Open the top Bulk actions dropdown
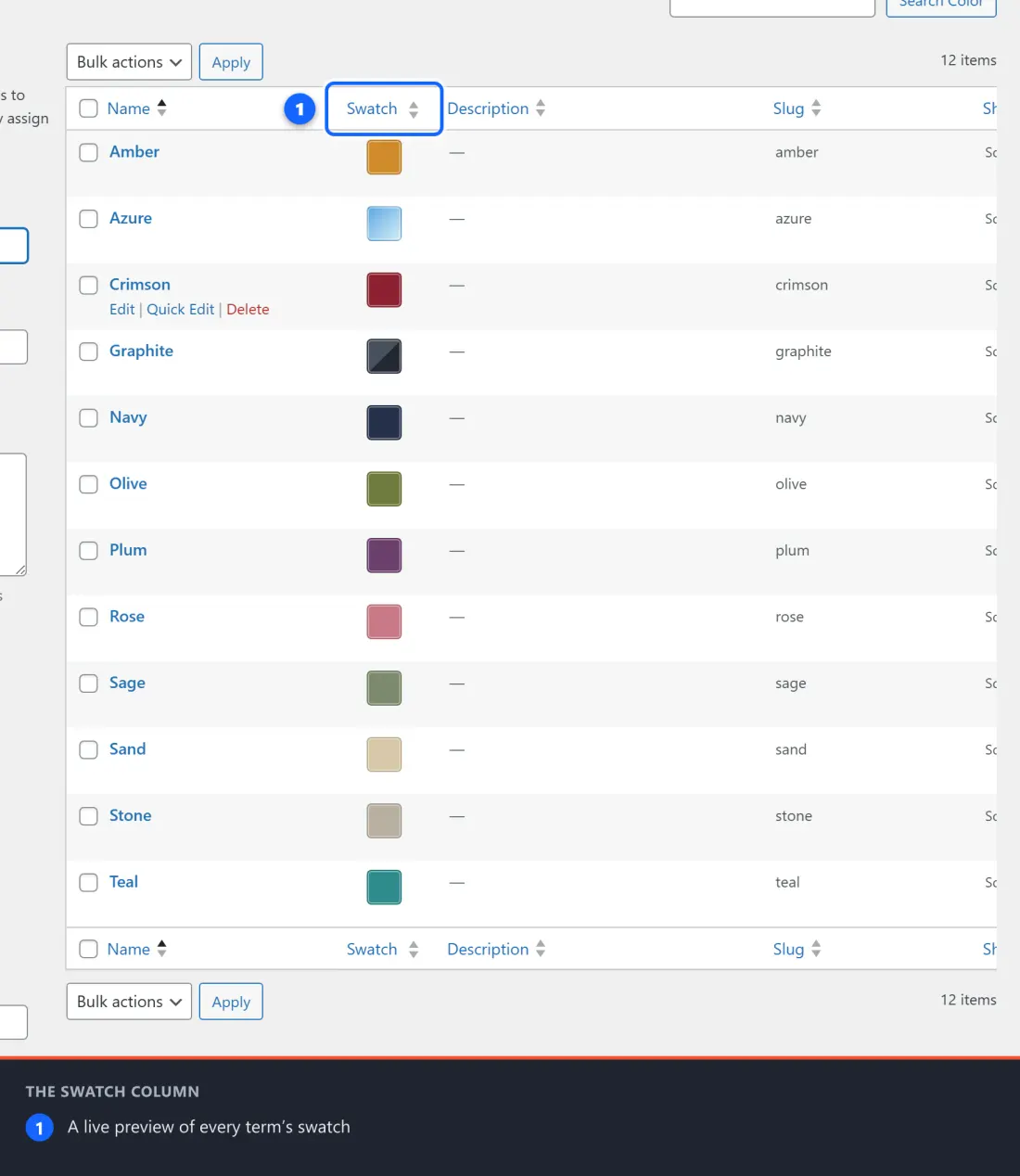1020x1176 pixels. [129, 62]
